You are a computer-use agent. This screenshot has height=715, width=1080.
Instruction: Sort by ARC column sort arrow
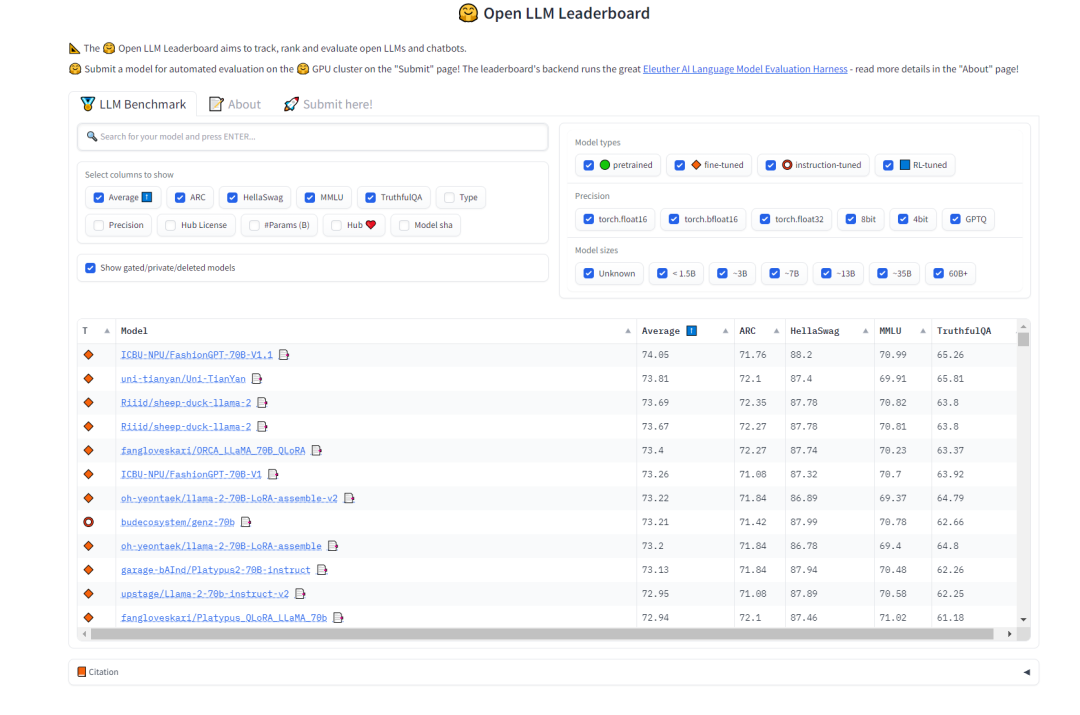coord(776,331)
